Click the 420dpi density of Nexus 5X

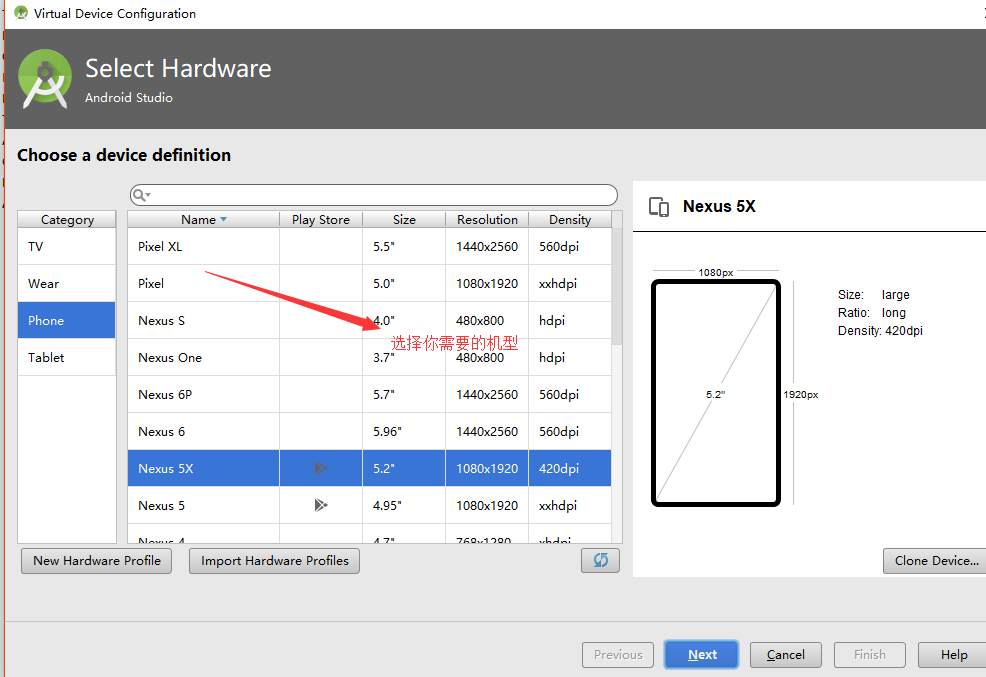point(559,469)
